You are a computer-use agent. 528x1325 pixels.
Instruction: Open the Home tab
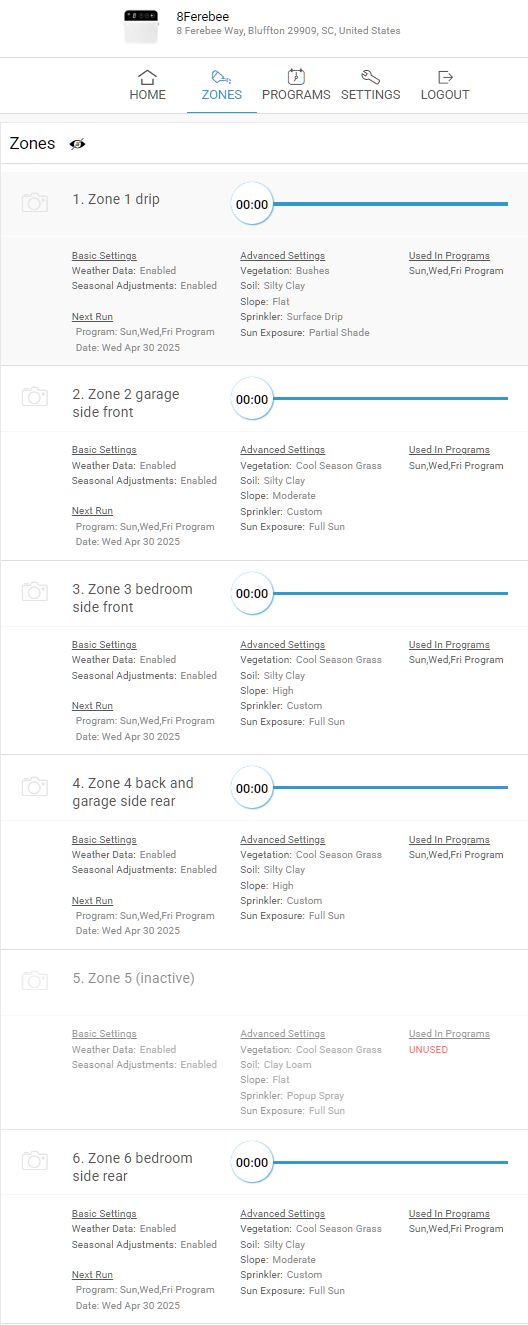pyautogui.click(x=147, y=85)
